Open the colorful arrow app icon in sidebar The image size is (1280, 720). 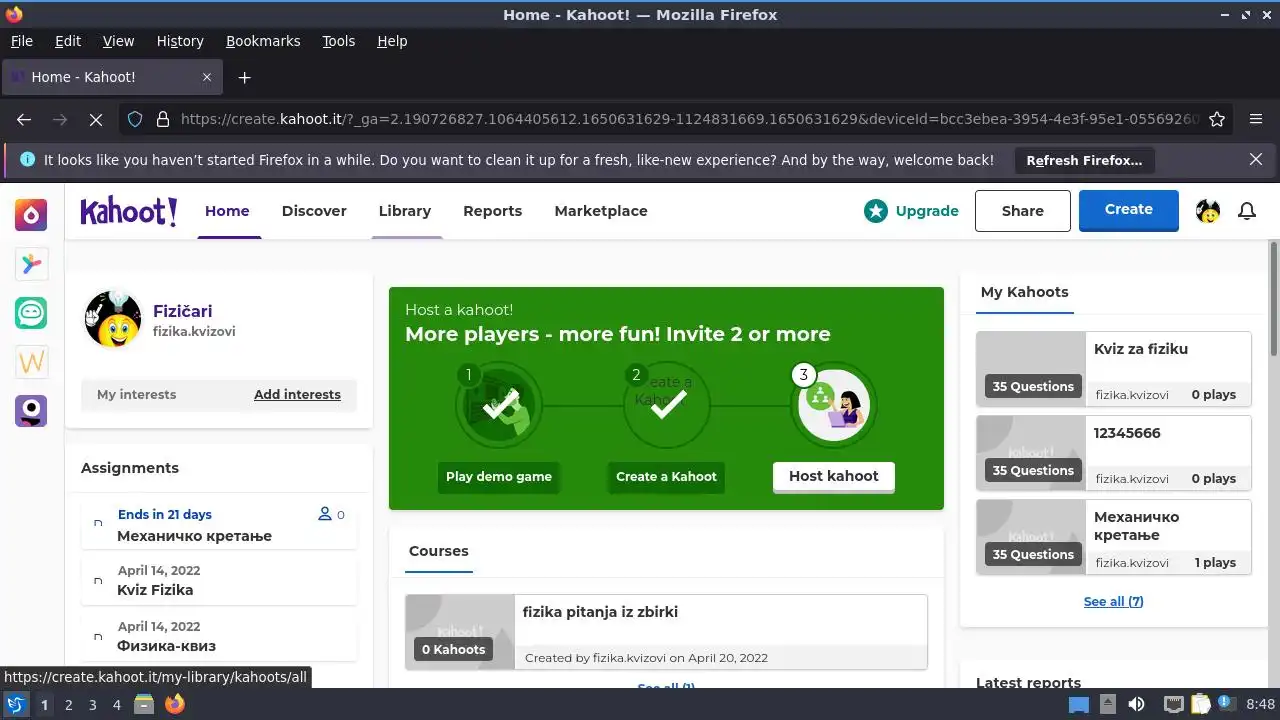(x=31, y=264)
